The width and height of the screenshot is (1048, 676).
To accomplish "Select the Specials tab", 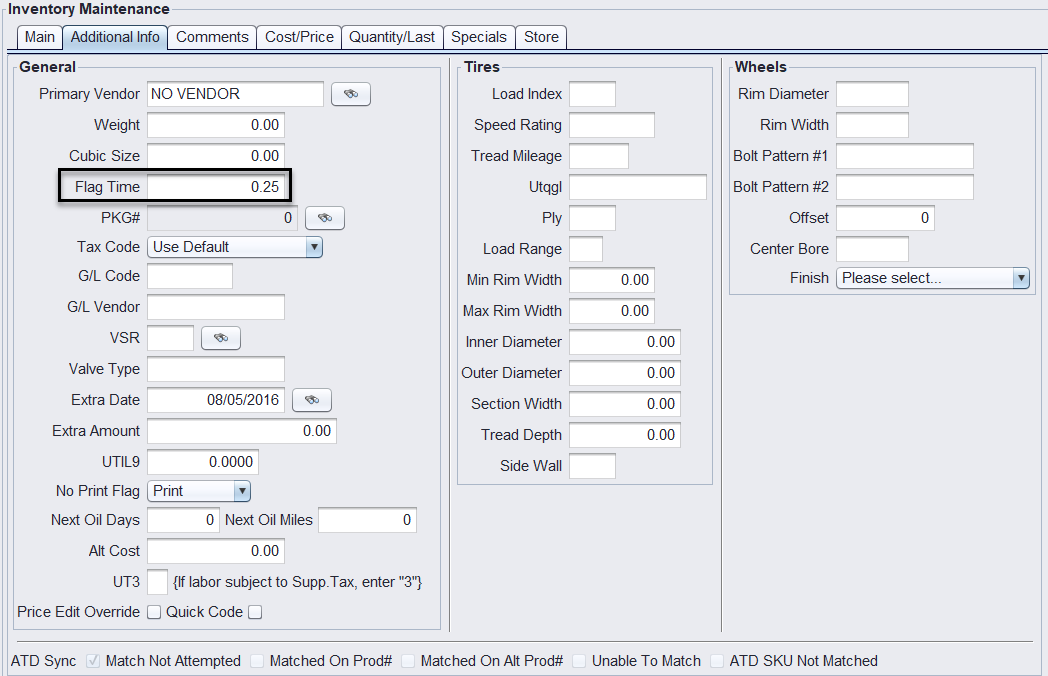I will 479,37.
